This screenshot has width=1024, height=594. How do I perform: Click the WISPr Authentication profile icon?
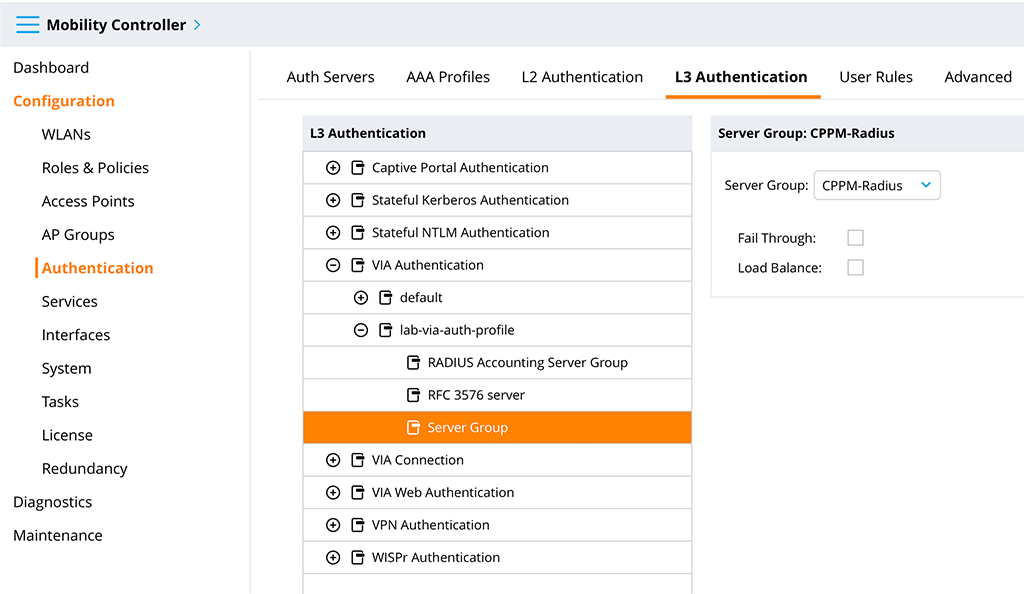click(358, 558)
